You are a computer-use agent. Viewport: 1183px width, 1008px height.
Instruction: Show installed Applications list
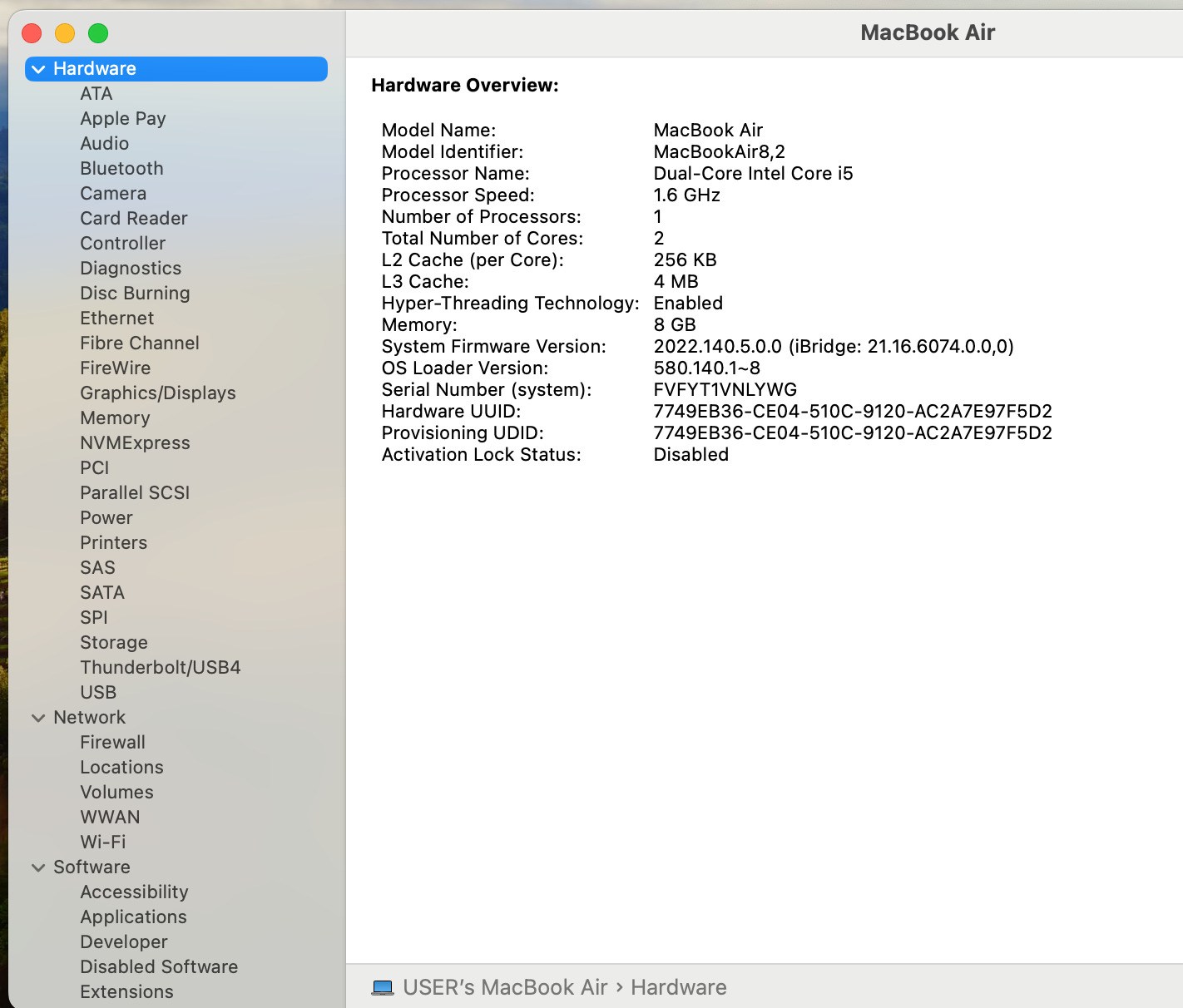(x=133, y=917)
